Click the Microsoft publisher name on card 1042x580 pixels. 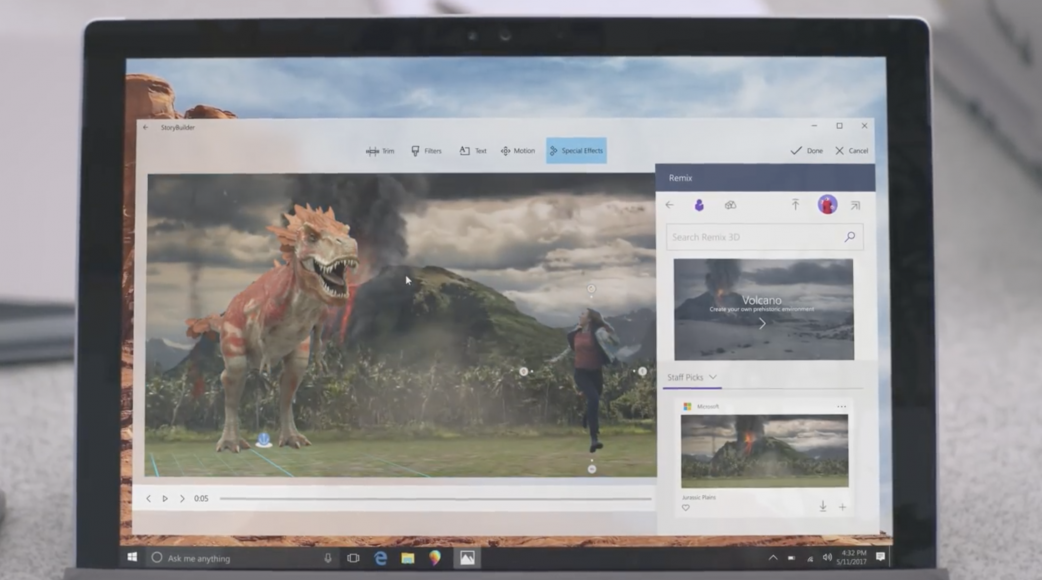(708, 407)
